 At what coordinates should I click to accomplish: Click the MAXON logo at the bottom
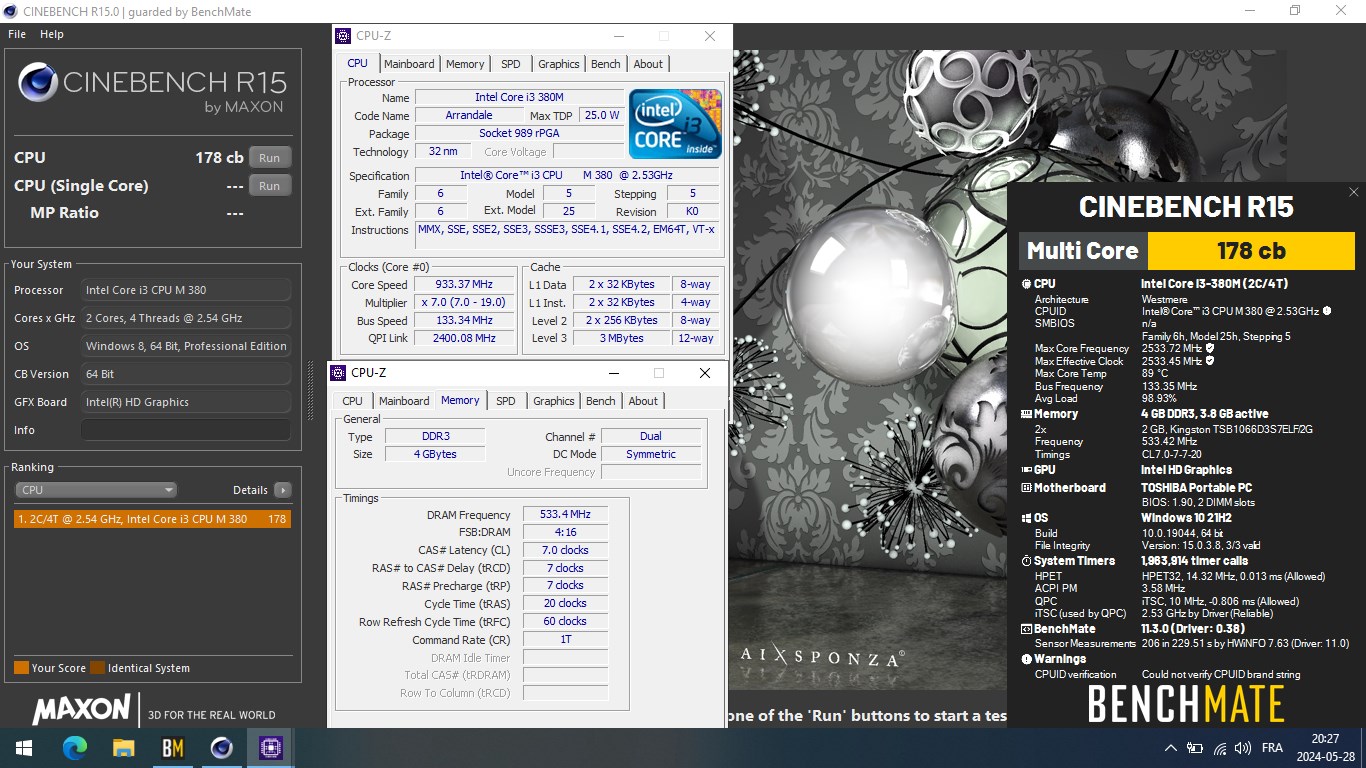click(x=82, y=709)
